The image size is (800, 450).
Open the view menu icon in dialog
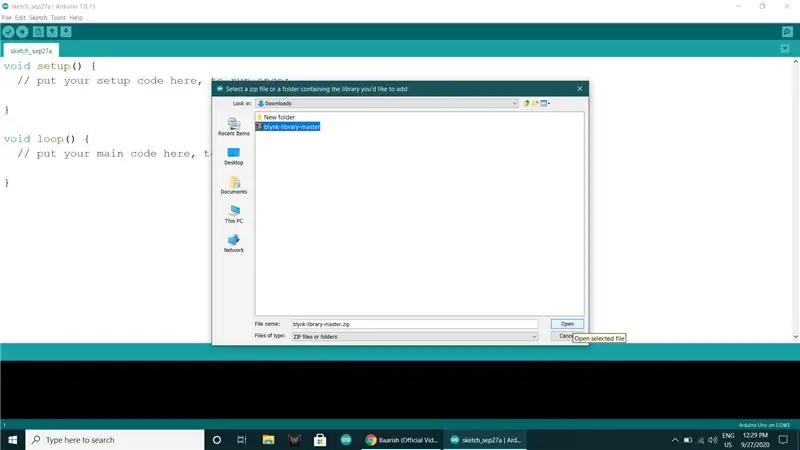545,103
